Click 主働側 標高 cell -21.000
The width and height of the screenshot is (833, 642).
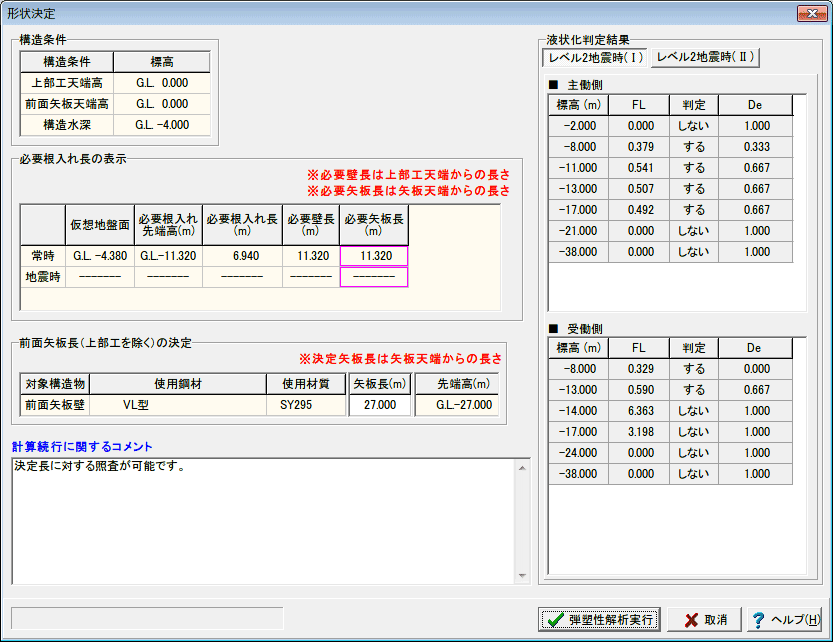click(x=579, y=231)
